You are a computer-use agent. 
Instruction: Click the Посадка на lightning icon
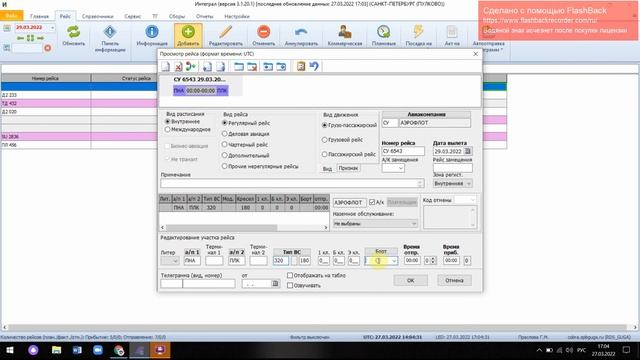coord(418,32)
